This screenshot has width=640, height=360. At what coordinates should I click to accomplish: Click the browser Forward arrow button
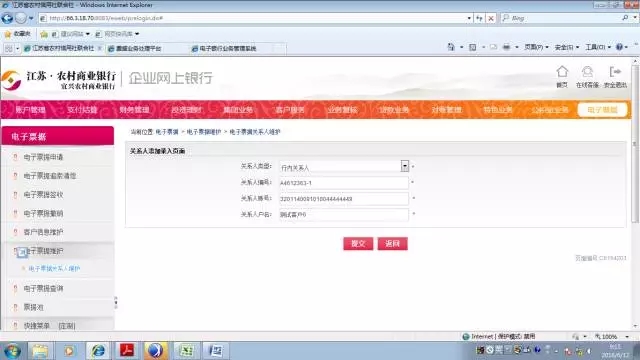(20, 18)
